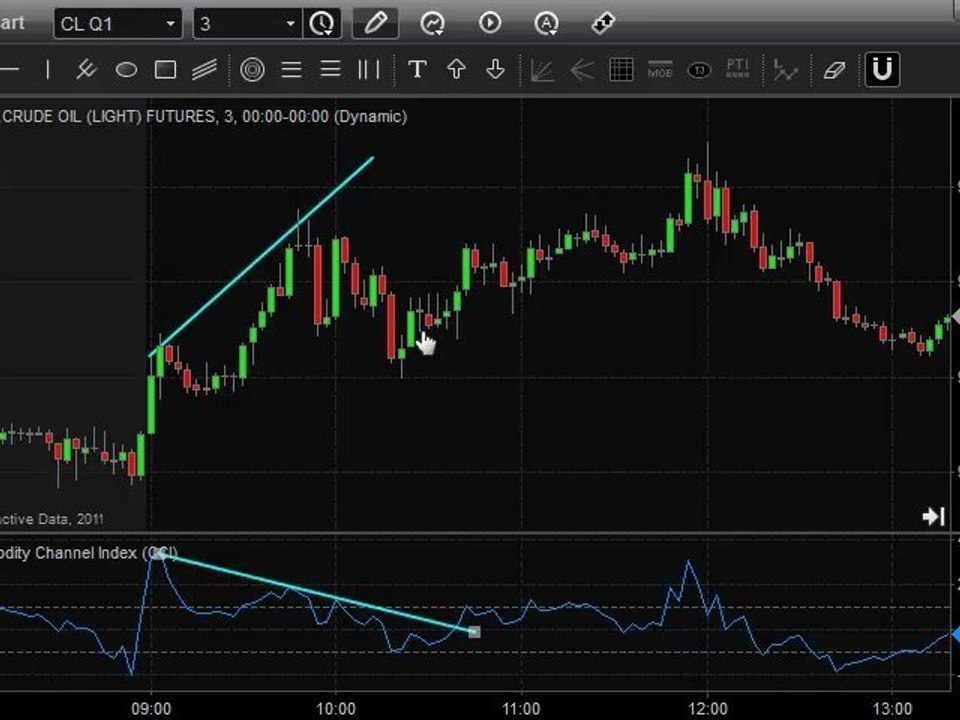Viewport: 960px width, 720px height.
Task: Select the eraser tool
Action: coord(834,70)
